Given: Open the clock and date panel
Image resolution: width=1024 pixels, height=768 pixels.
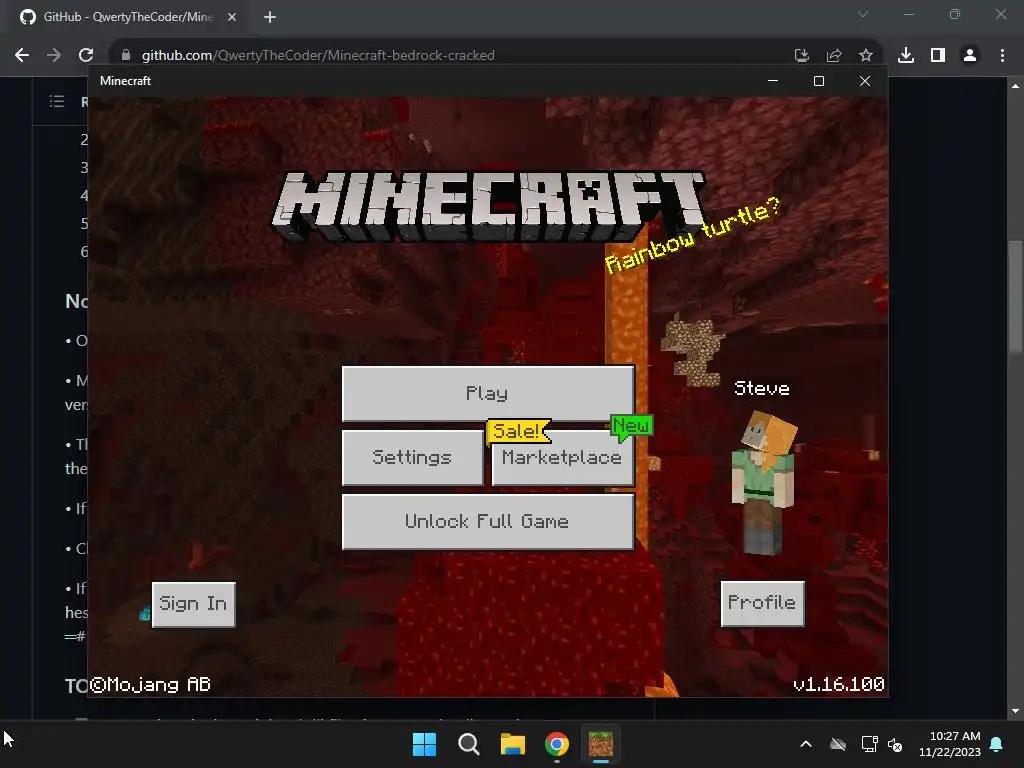Looking at the screenshot, I should pyautogui.click(x=950, y=744).
